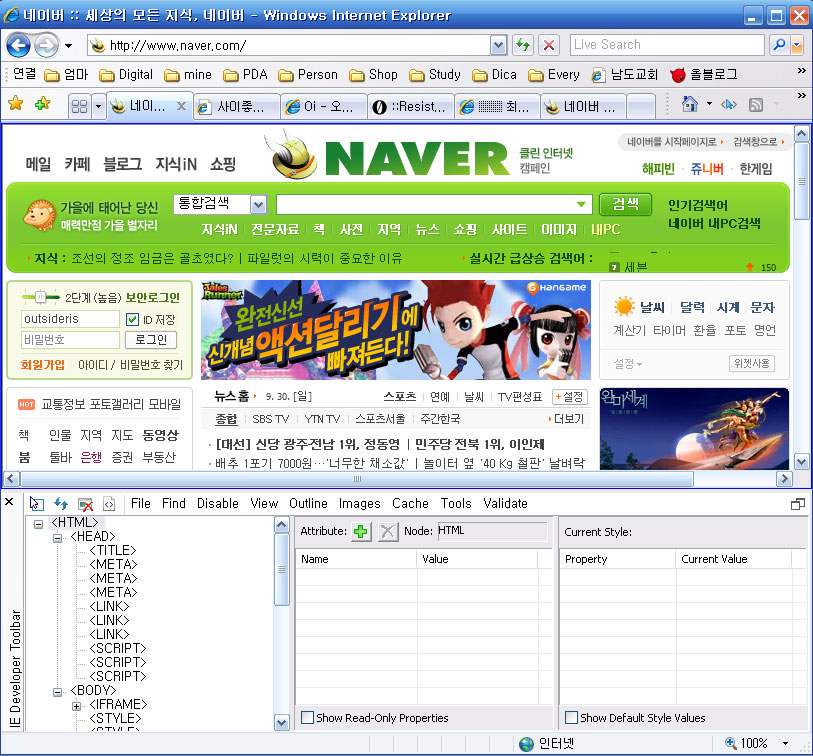Close the first Naver tab
This screenshot has height=756, width=813.
(181, 106)
